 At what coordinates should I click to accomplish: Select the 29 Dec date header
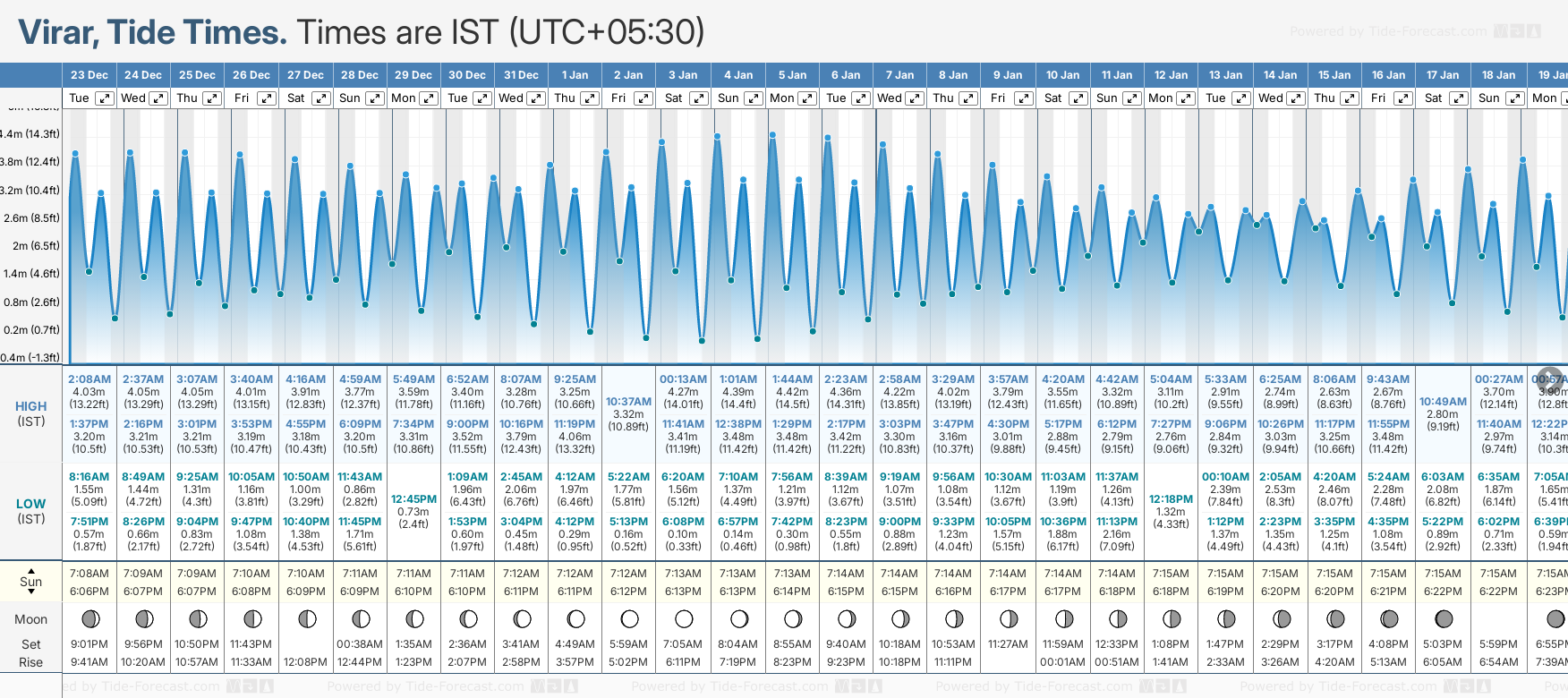[413, 75]
